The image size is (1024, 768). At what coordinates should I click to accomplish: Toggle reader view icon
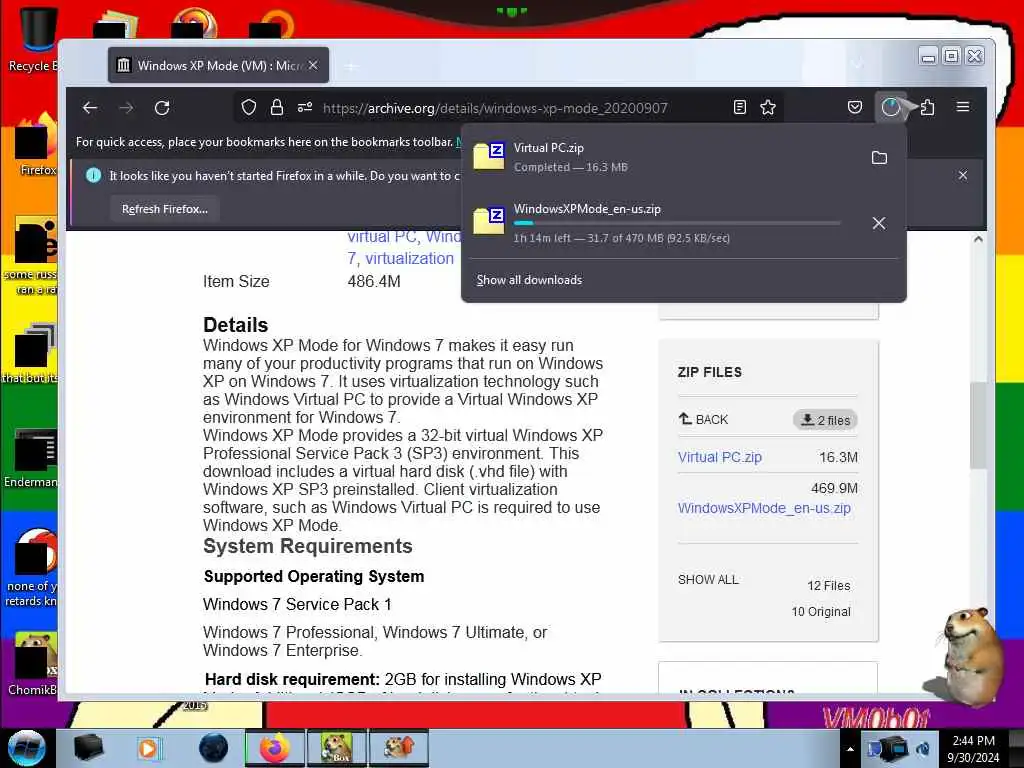[740, 108]
